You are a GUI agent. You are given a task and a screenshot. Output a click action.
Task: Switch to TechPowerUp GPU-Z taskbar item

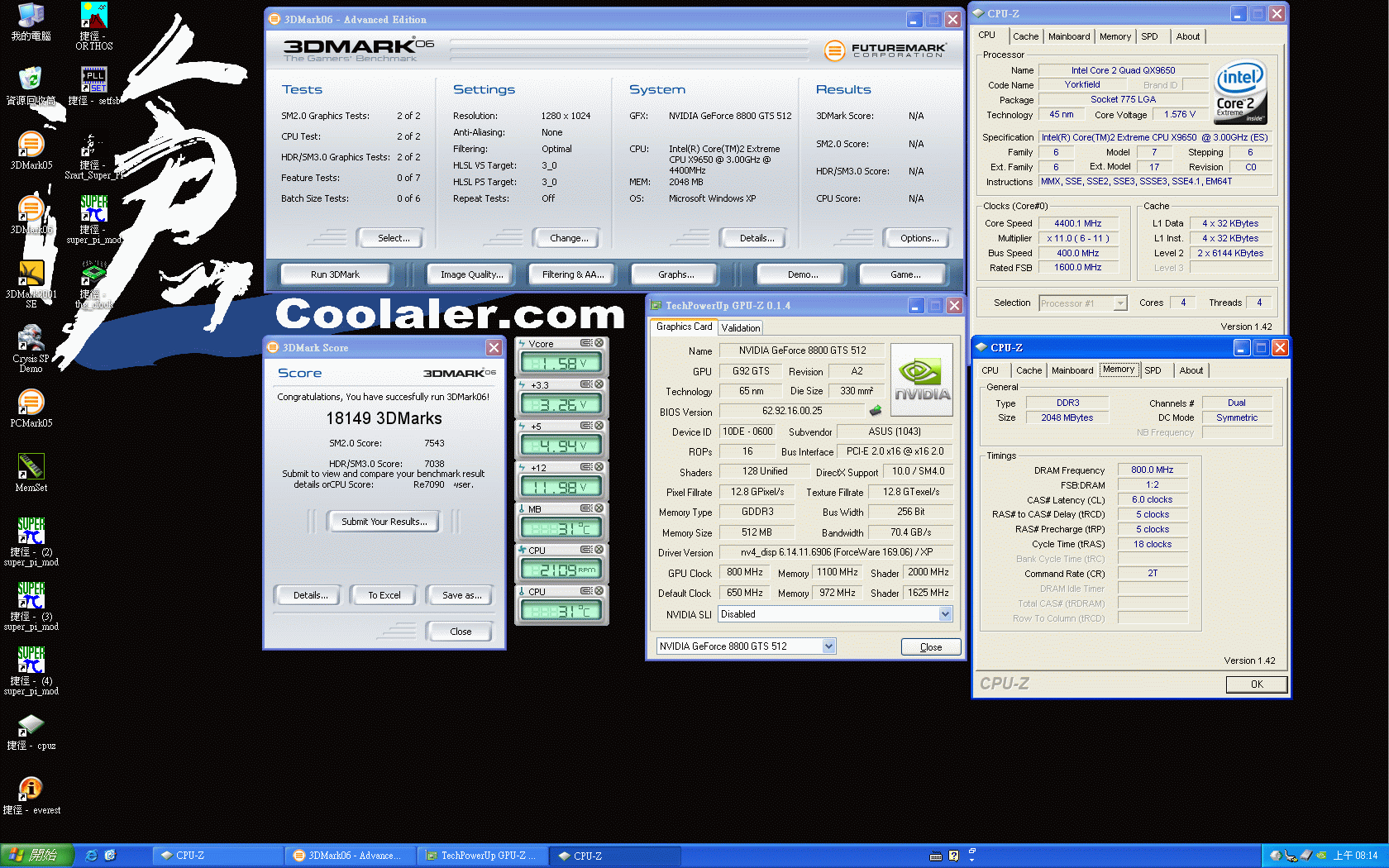[x=481, y=856]
